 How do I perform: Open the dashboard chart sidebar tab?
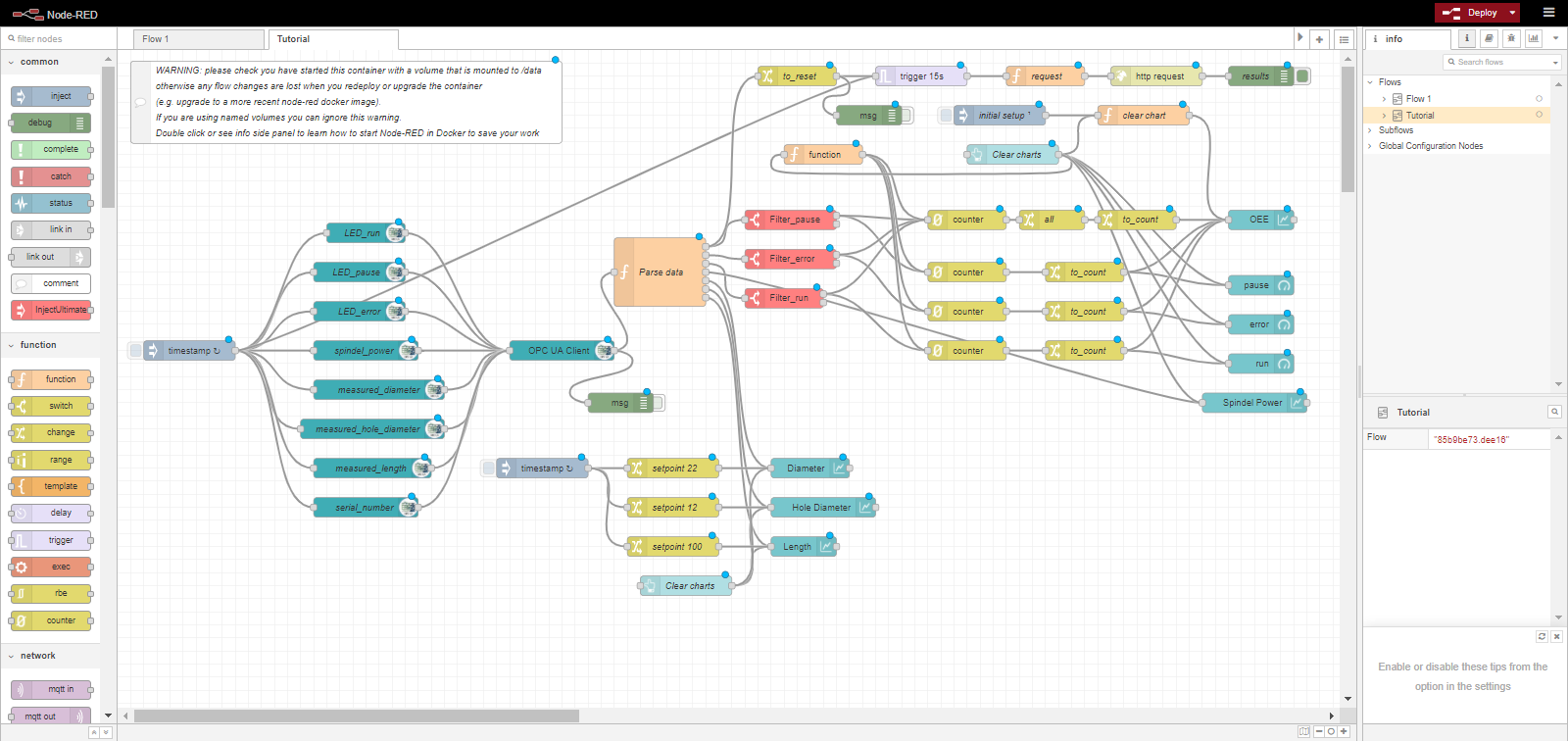pos(1534,38)
